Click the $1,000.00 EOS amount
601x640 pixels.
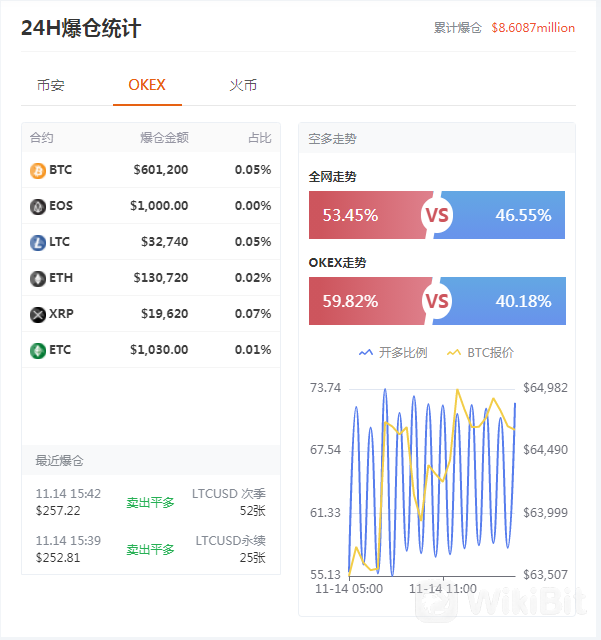click(x=159, y=206)
